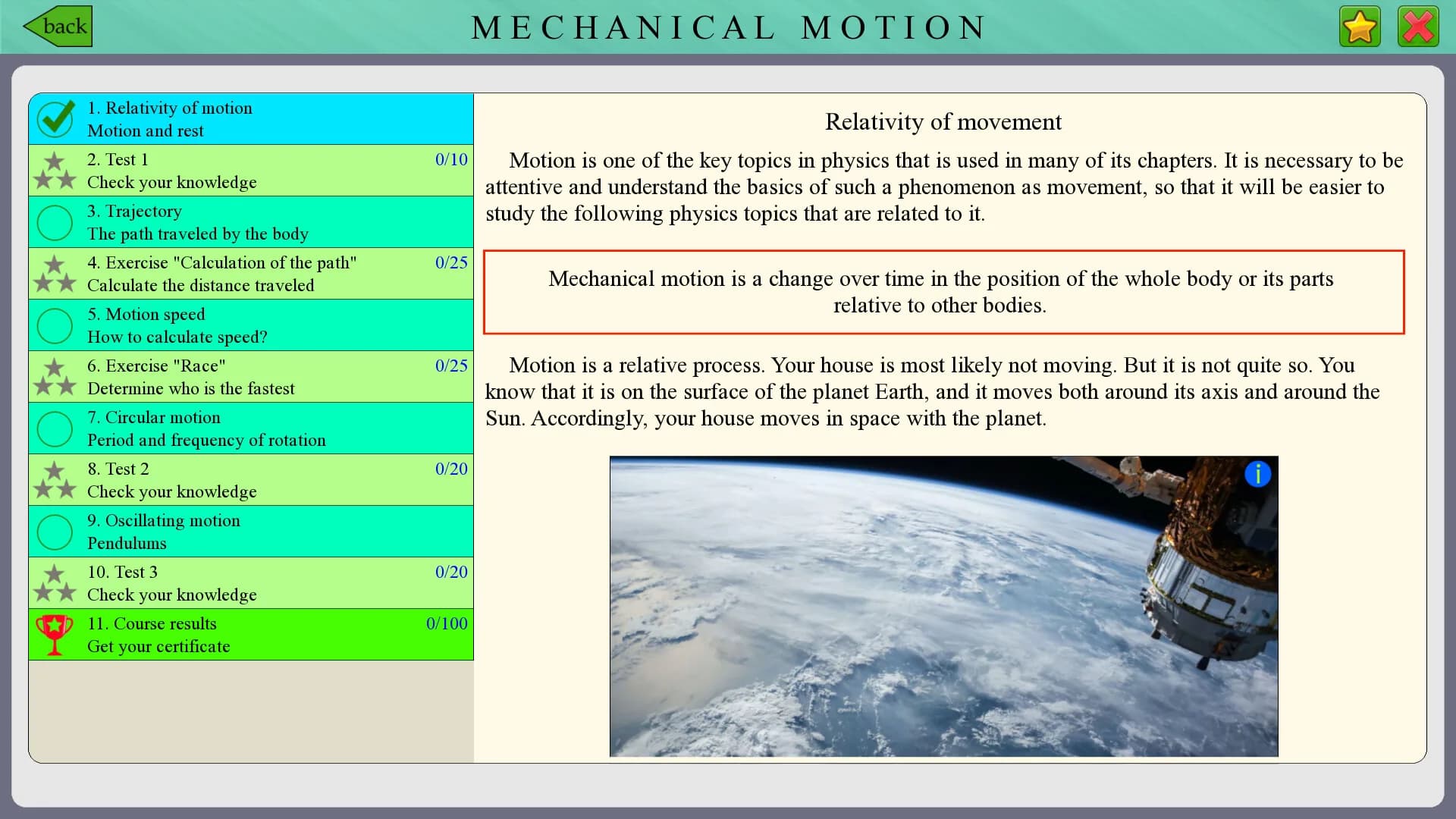Click the MECHANICAL MOTION title text
Image resolution: width=1456 pixels, height=819 pixels.
[729, 28]
